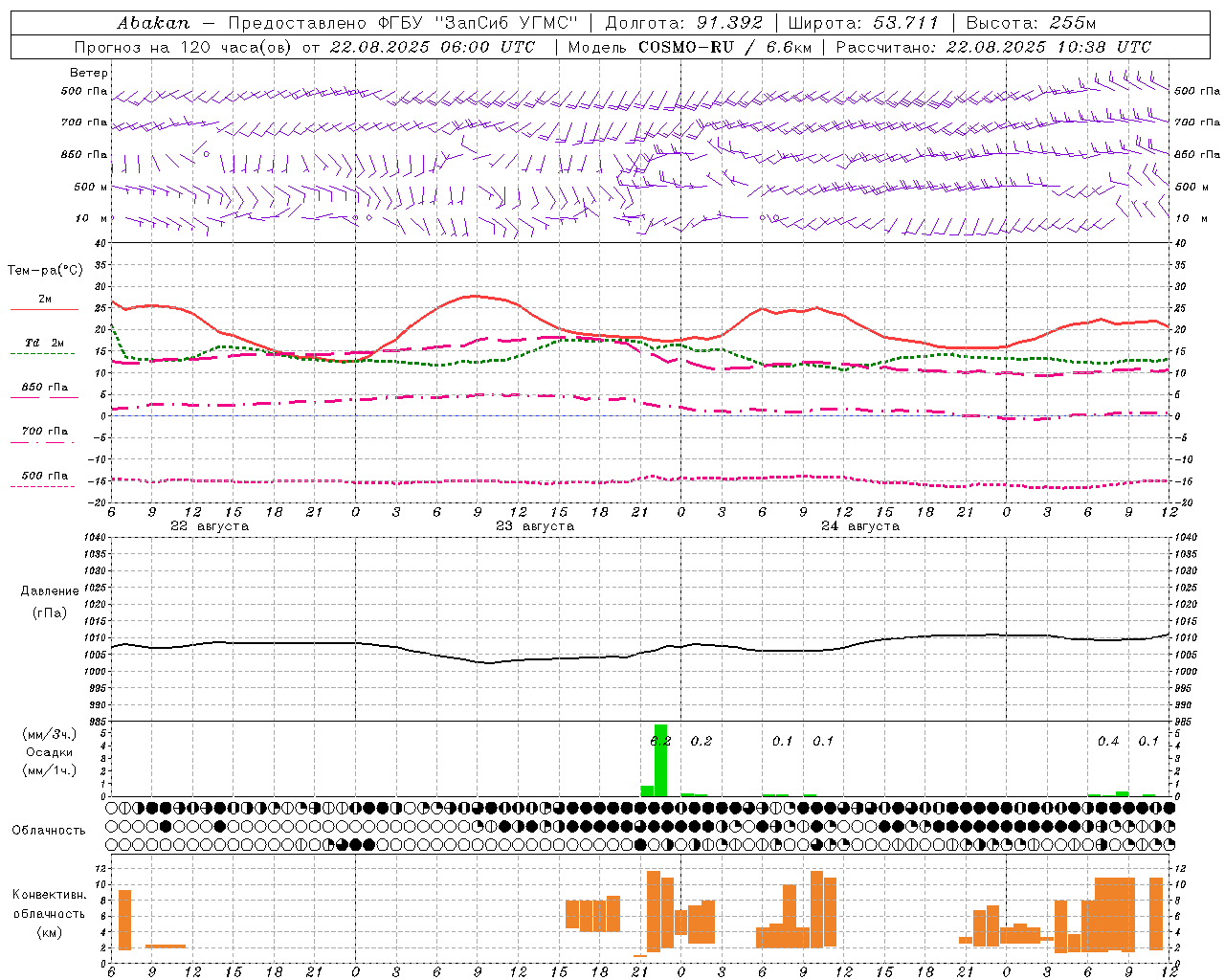Select the "COSMO-RU / 6.6км" model label
The image size is (1225, 980).
[724, 47]
